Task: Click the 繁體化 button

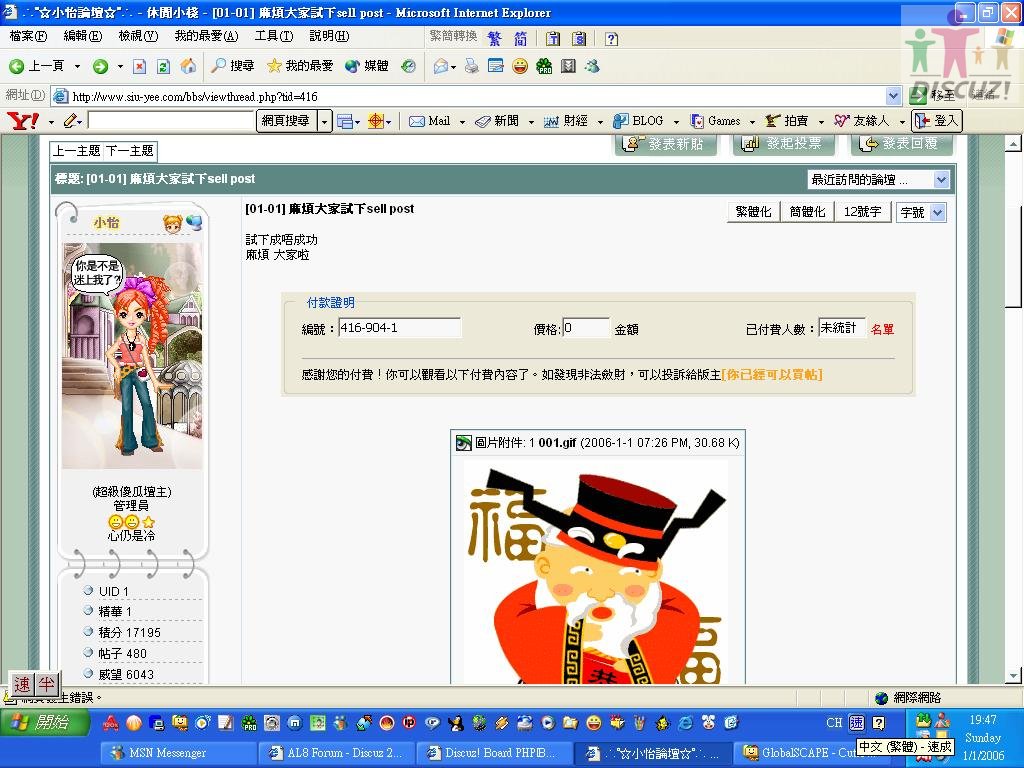Action: coord(754,212)
